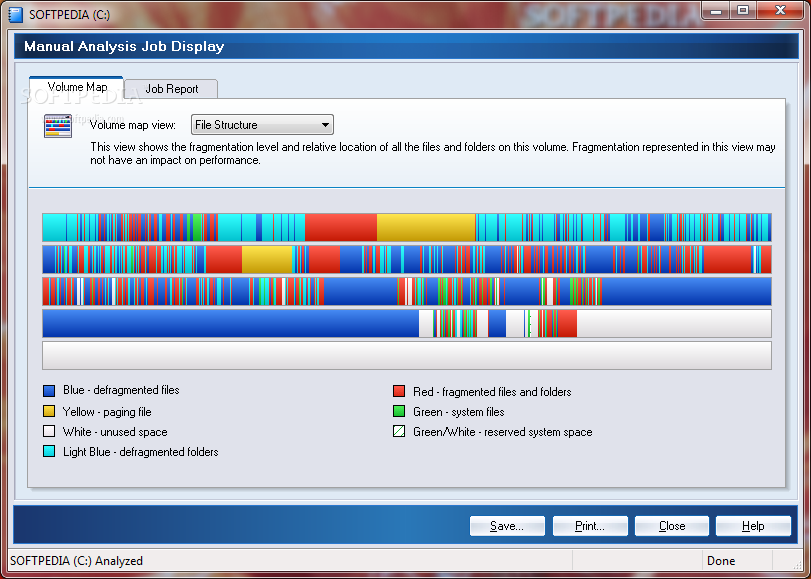Click the blue defragmented files swatch
811x579 pixels.
click(49, 391)
